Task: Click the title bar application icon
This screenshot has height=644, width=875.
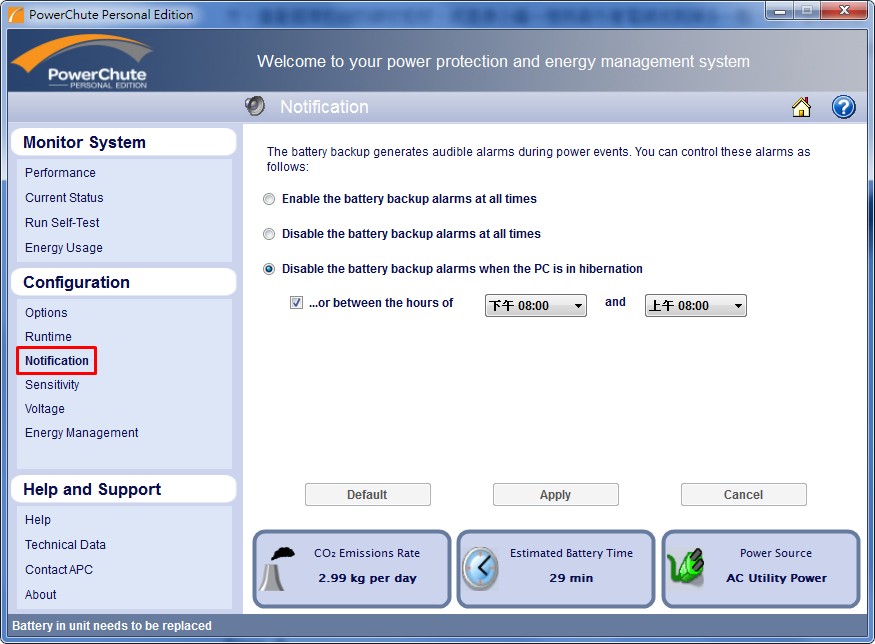Action: point(15,15)
